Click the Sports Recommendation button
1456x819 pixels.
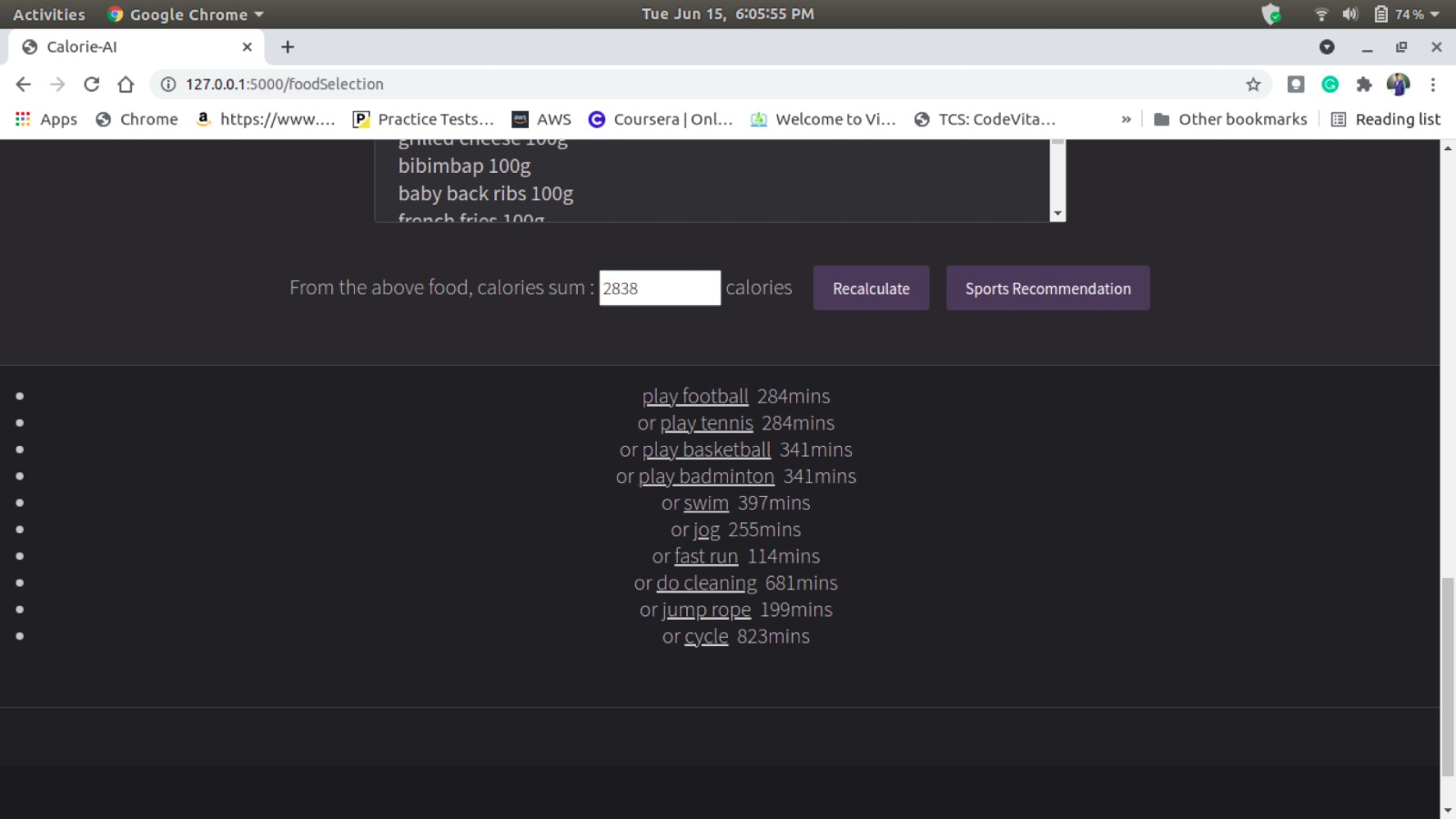pyautogui.click(x=1047, y=288)
